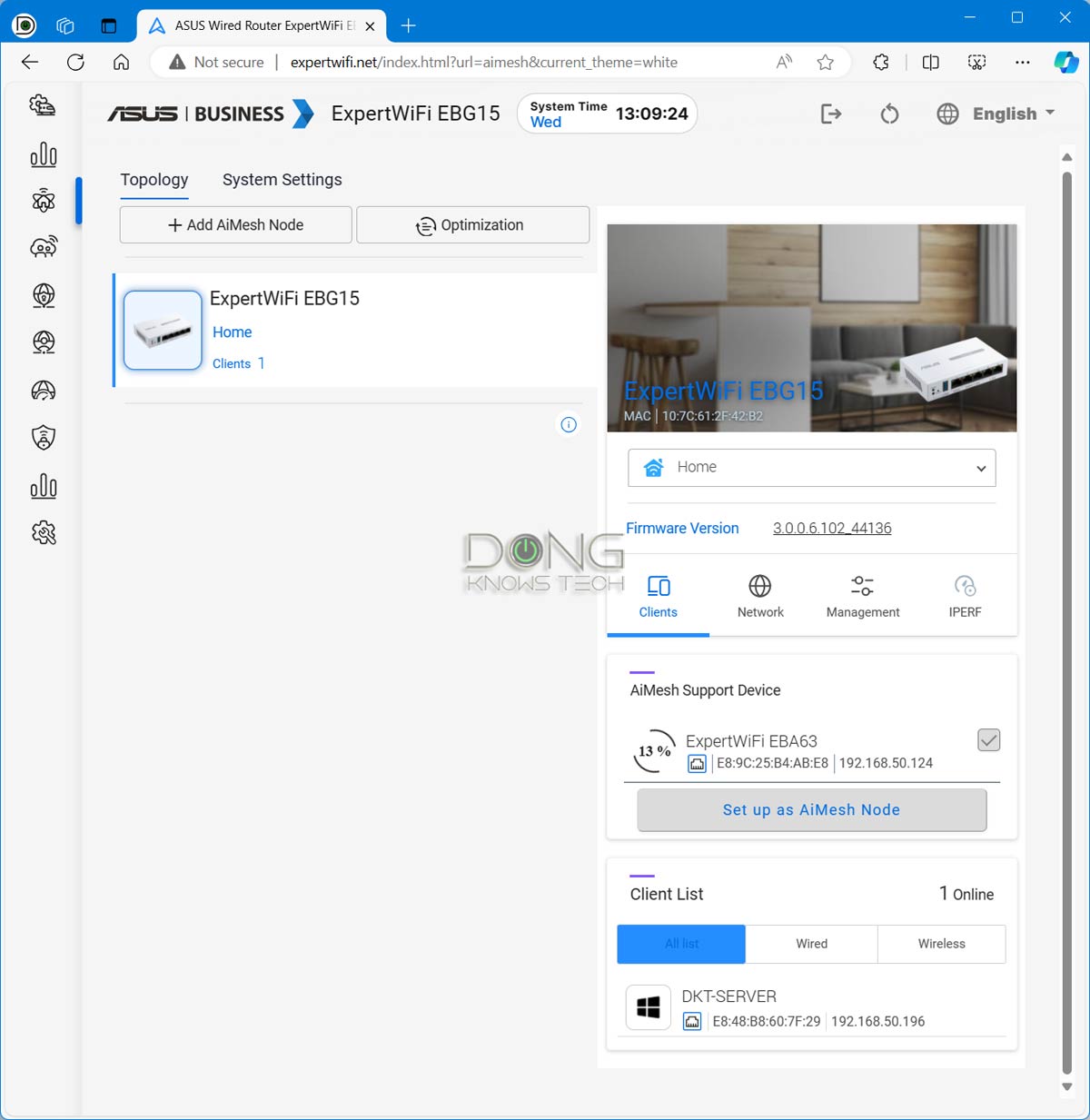
Task: Open the bar chart sidebar icon above the wrench gear
Action: click(x=43, y=486)
